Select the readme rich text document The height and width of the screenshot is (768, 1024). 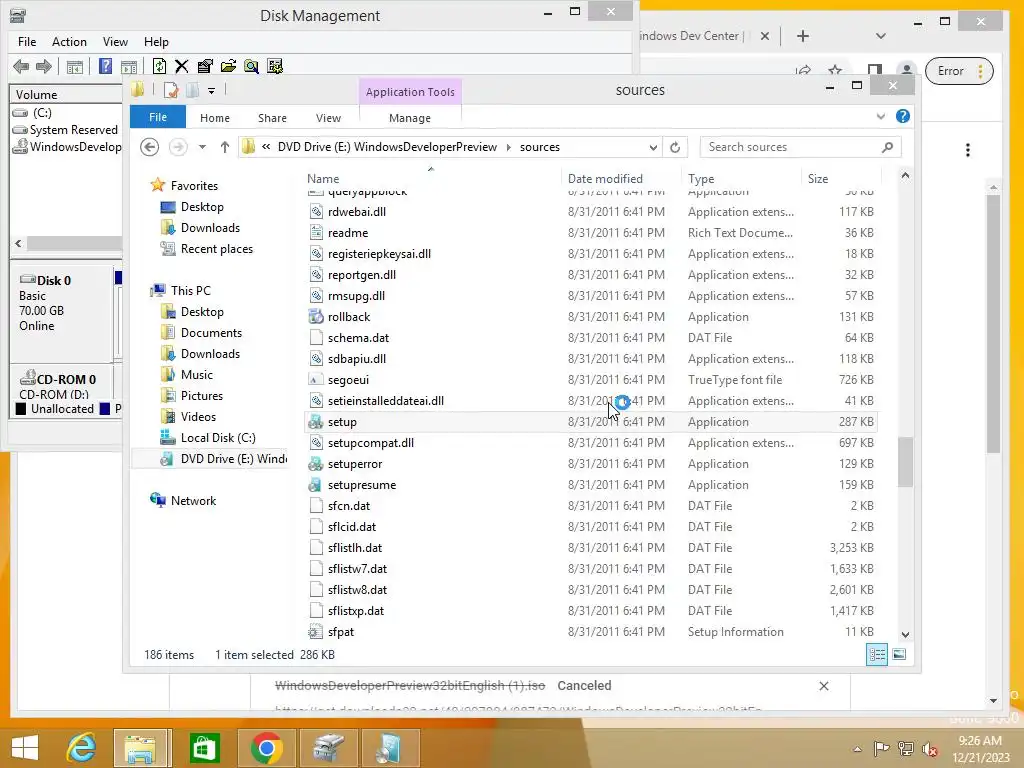(x=591, y=232)
